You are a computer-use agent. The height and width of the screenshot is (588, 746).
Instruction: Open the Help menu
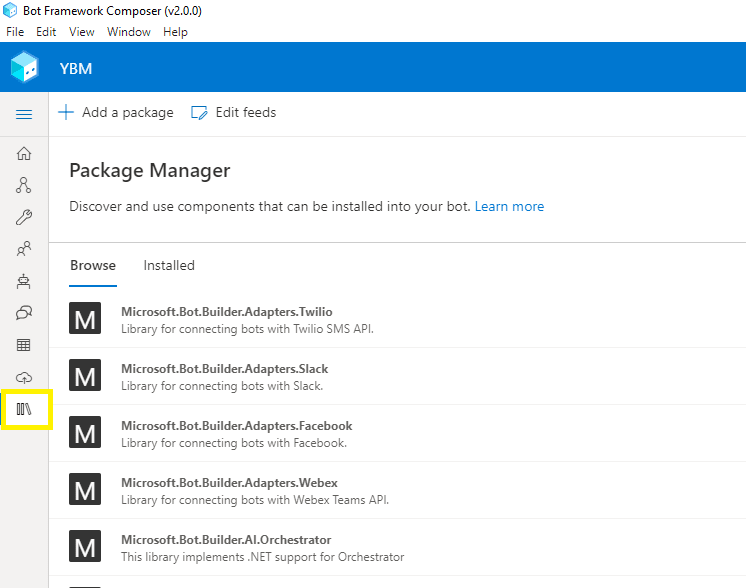[176, 32]
